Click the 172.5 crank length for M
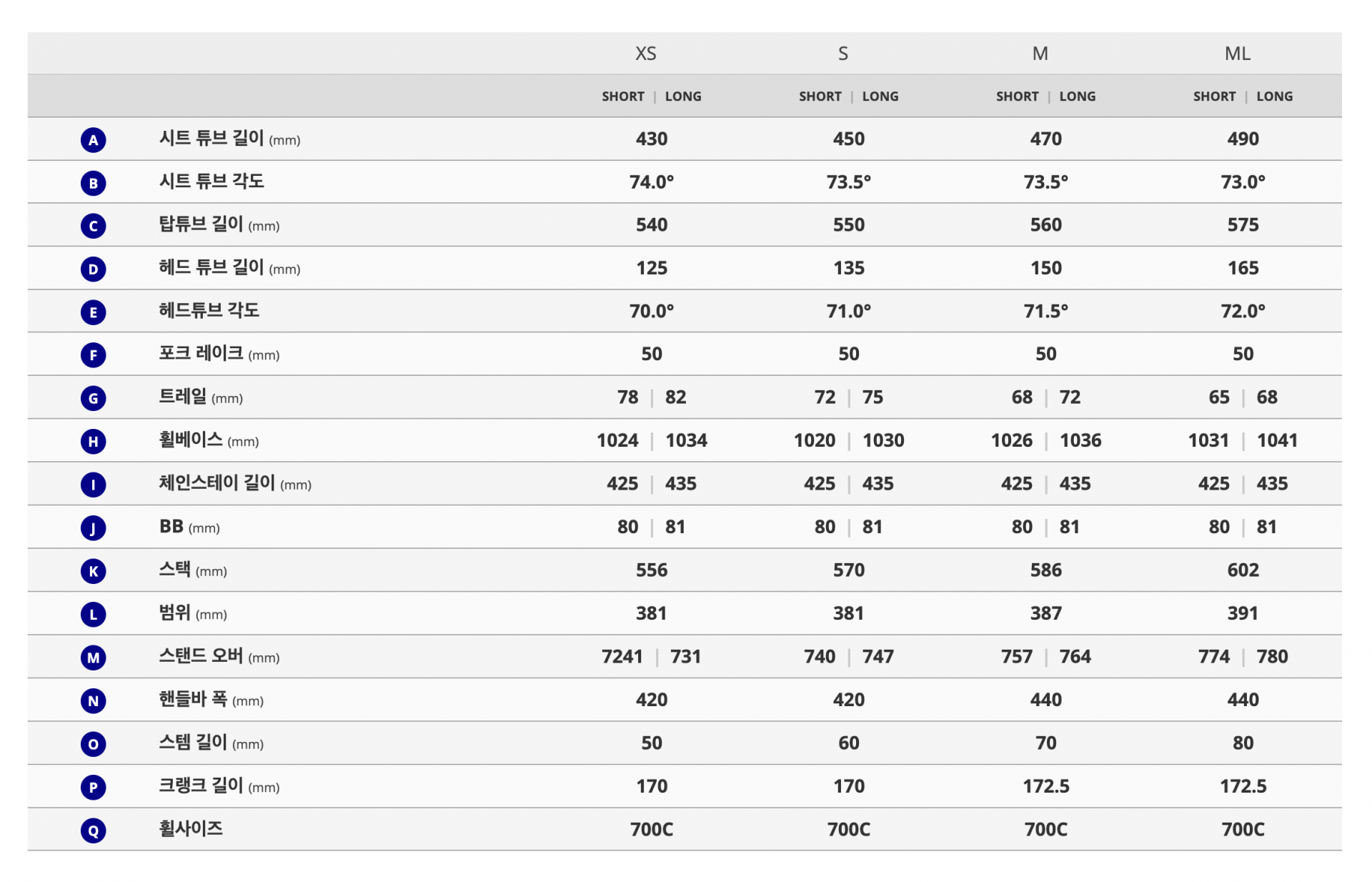Image resolution: width=1372 pixels, height=882 pixels. pyautogui.click(x=1046, y=786)
